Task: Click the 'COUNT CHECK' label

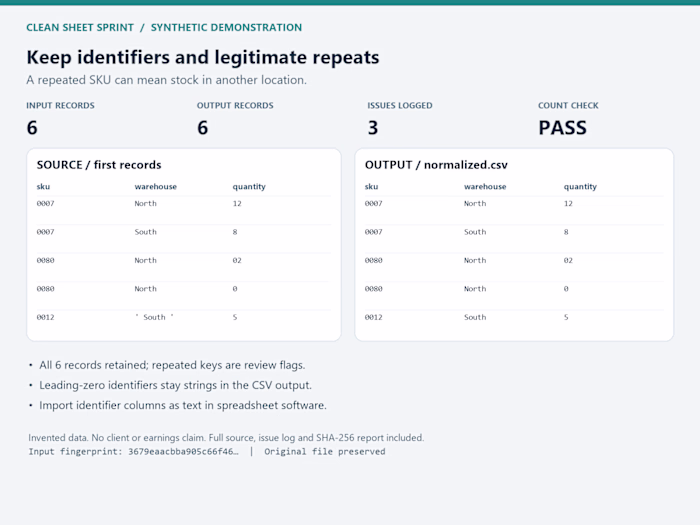Action: click(x=568, y=105)
